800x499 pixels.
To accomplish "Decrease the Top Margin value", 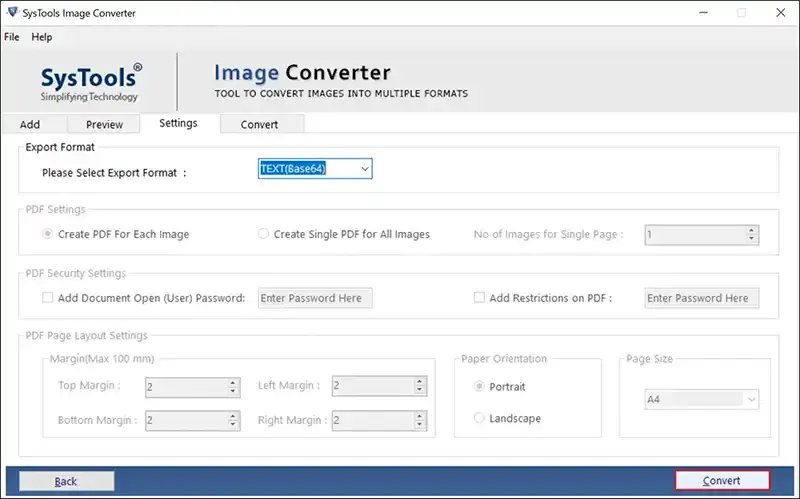I will pyautogui.click(x=233, y=391).
